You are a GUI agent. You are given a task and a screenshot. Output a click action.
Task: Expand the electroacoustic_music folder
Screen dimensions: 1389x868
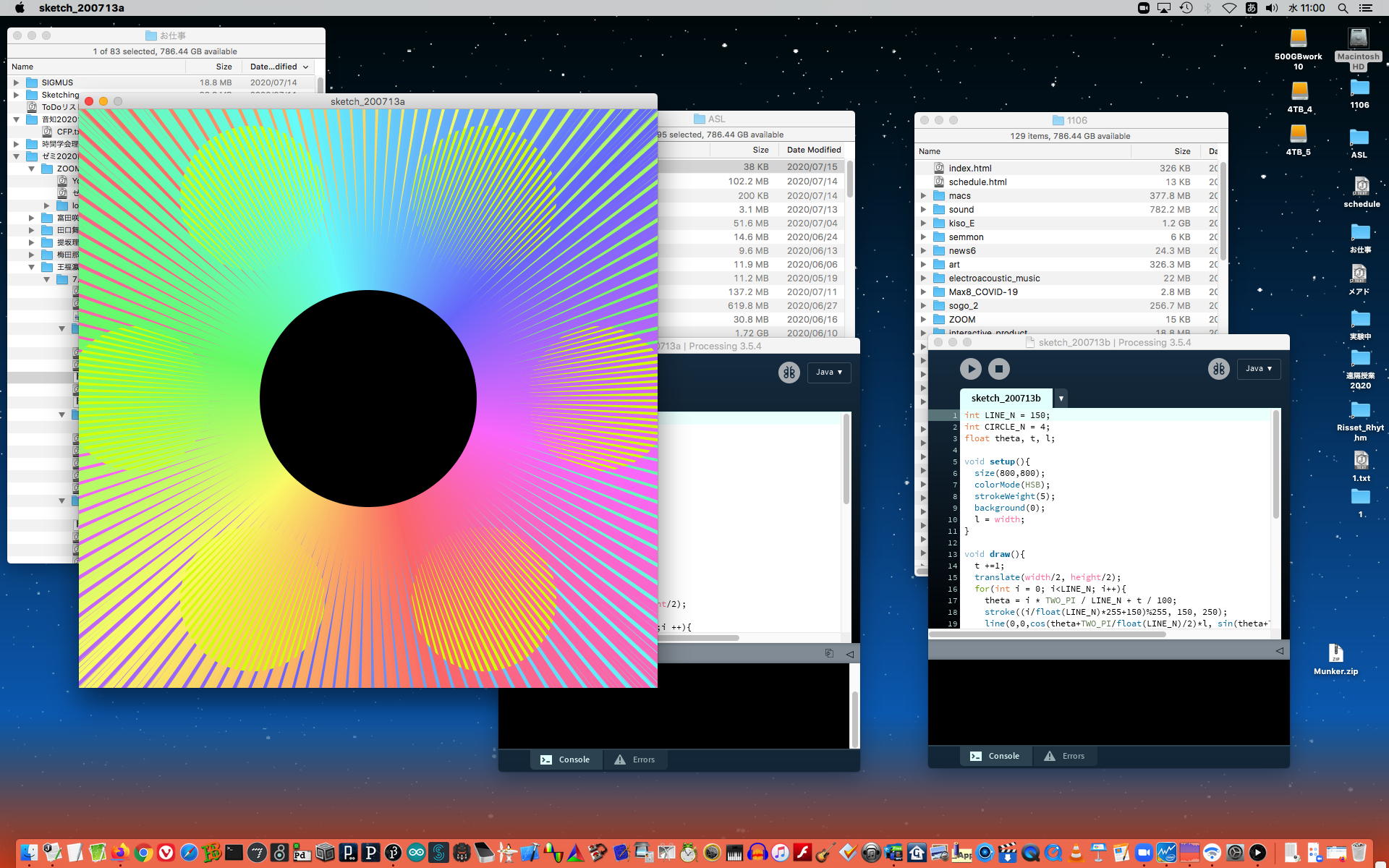(x=923, y=278)
